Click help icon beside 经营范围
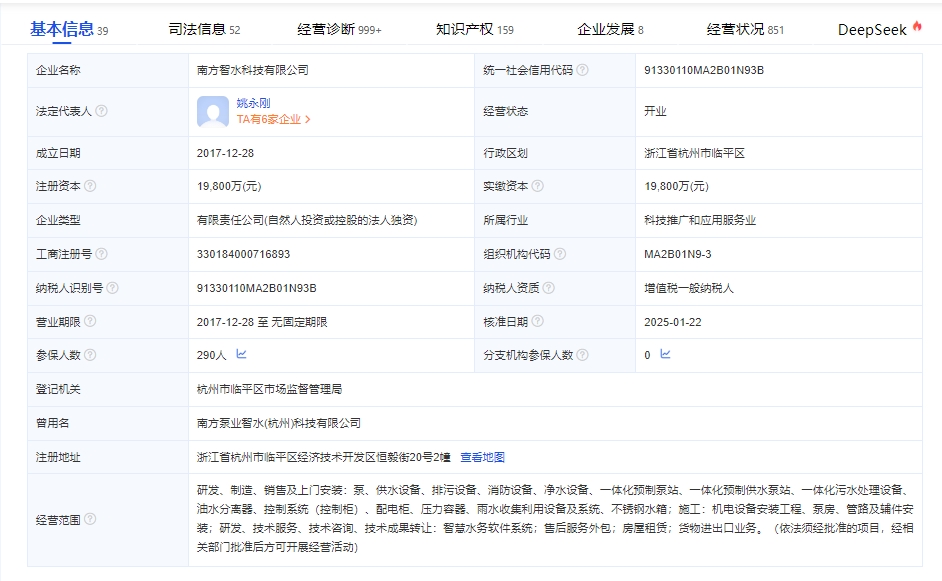 (x=90, y=519)
